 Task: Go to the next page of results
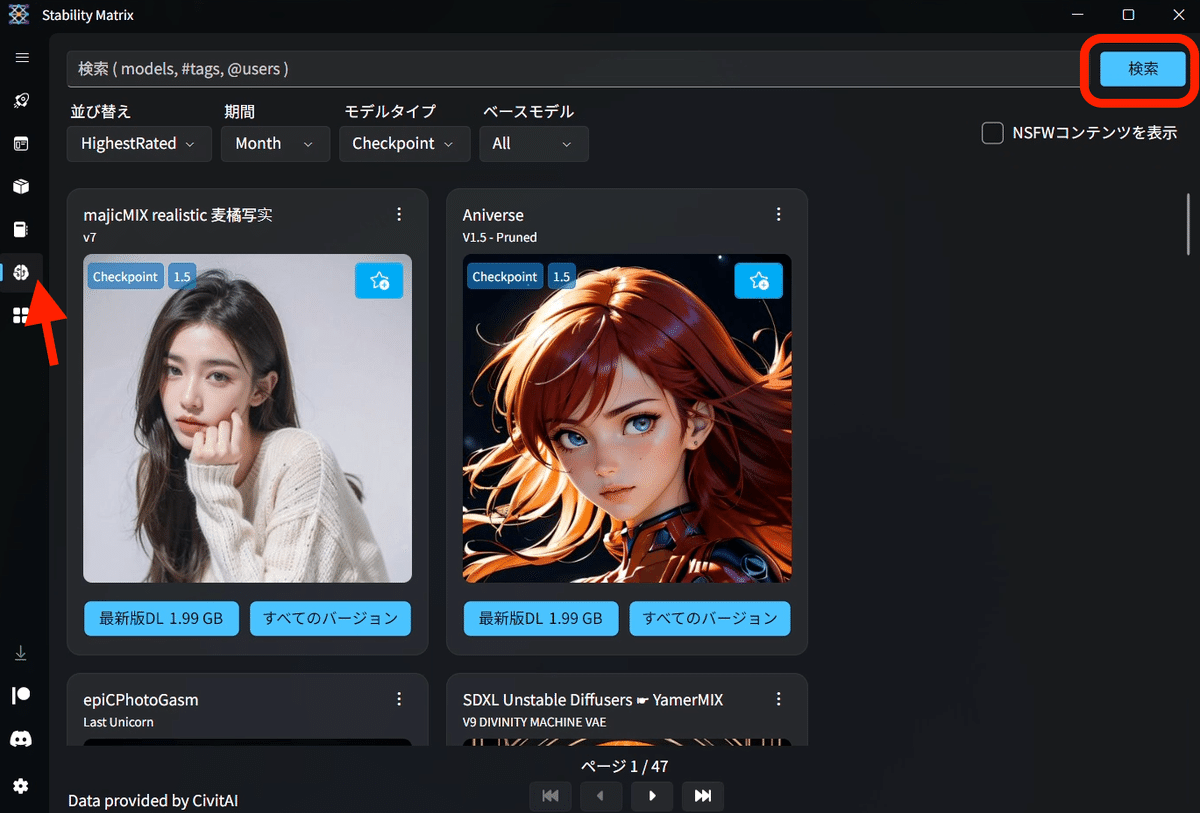(652, 796)
